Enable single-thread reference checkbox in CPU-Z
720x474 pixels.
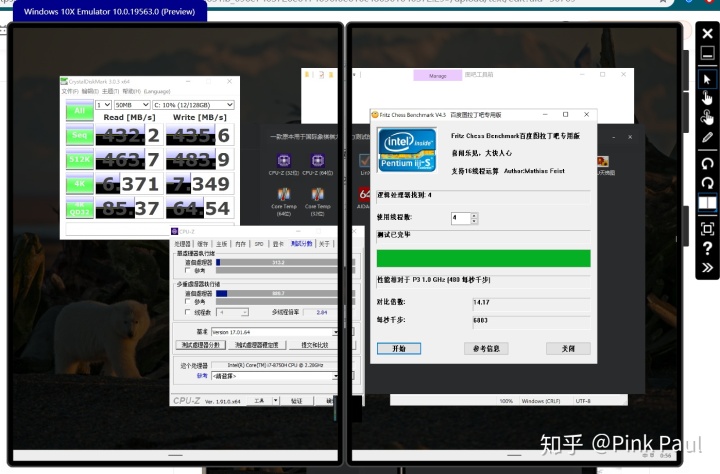coord(187,270)
